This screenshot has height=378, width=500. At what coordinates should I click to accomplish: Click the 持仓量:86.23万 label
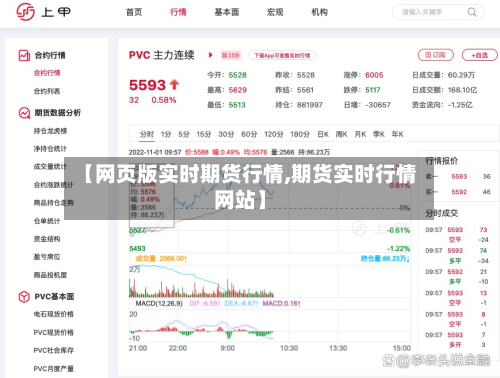point(385,259)
